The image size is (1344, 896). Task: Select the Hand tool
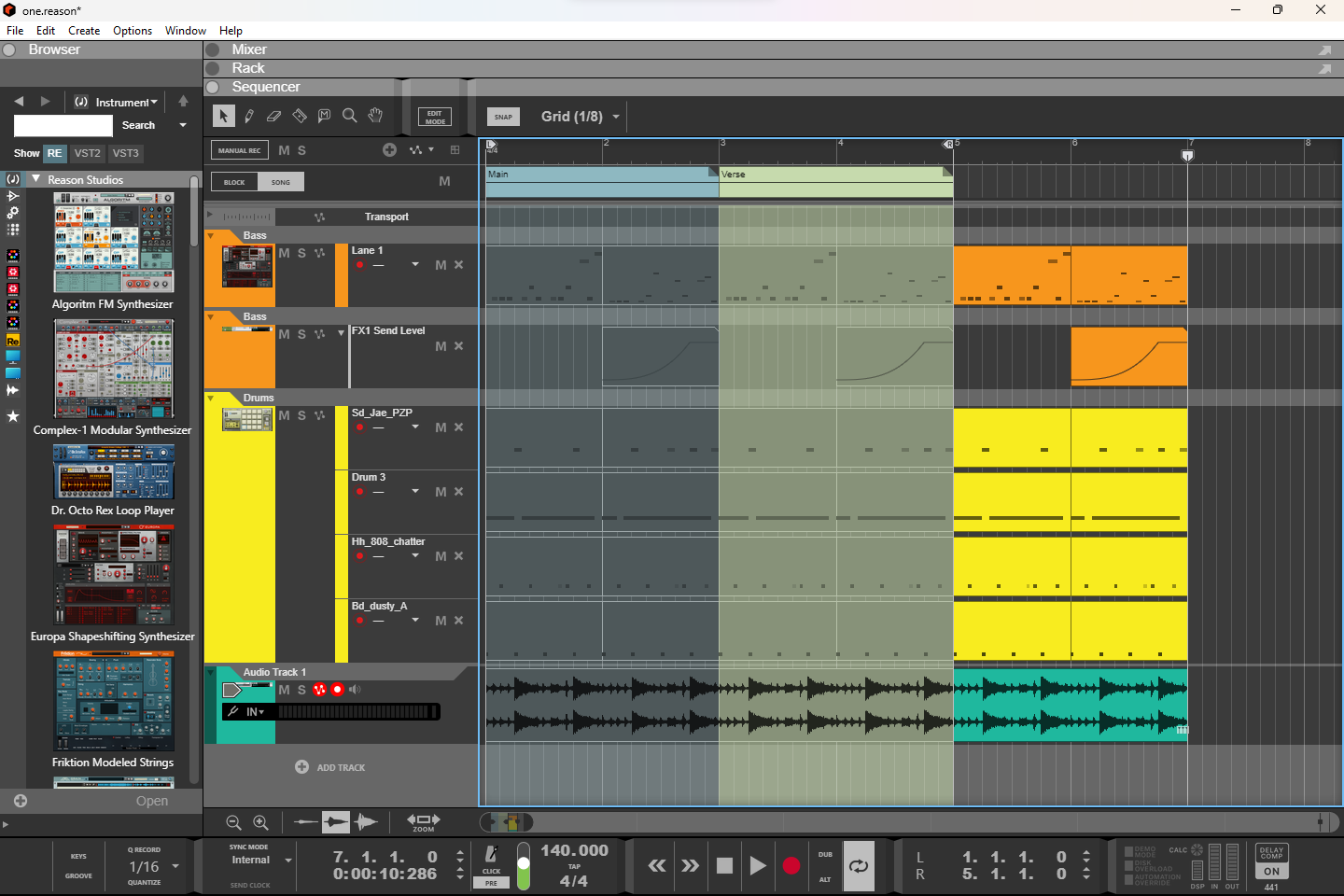point(375,116)
